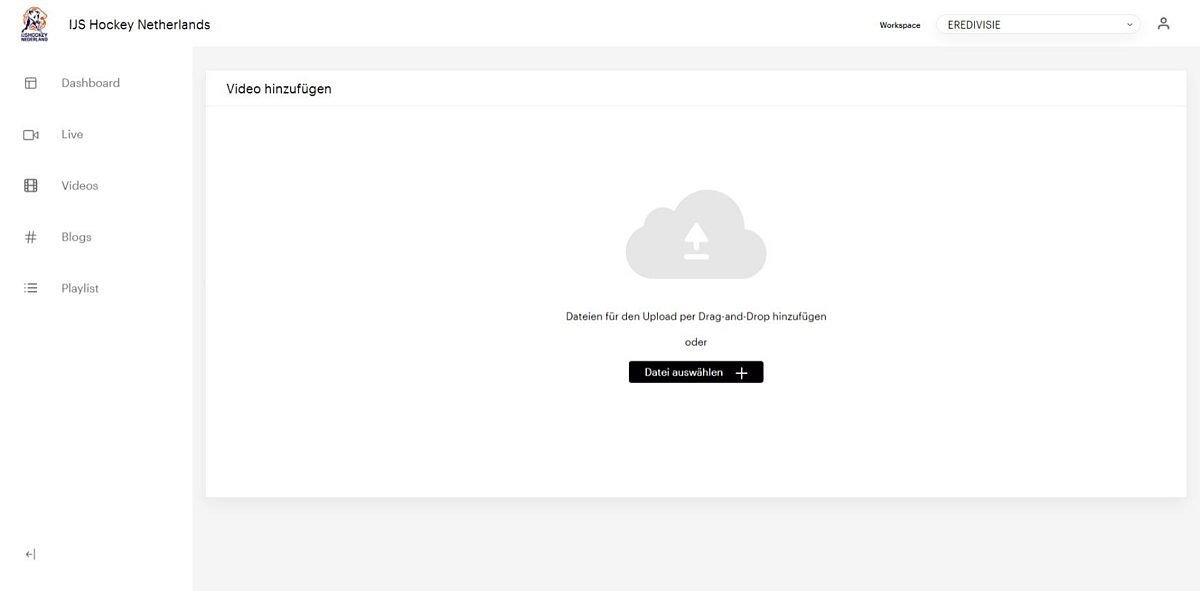This screenshot has height=591, width=1200.
Task: Navigate to the Blogs section
Action: point(75,236)
